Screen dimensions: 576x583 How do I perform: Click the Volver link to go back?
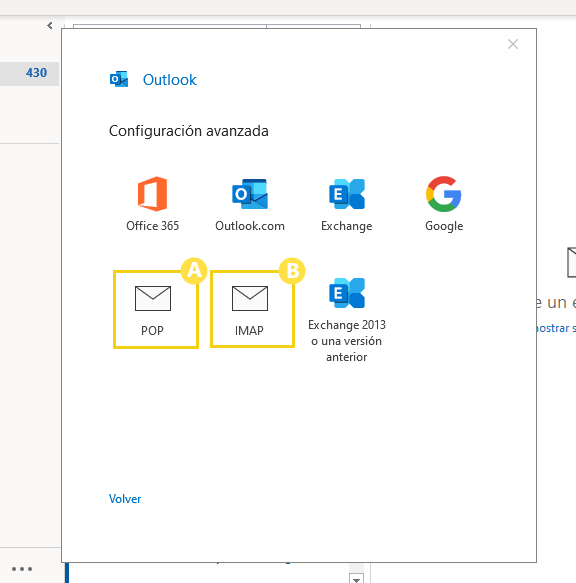(x=125, y=499)
